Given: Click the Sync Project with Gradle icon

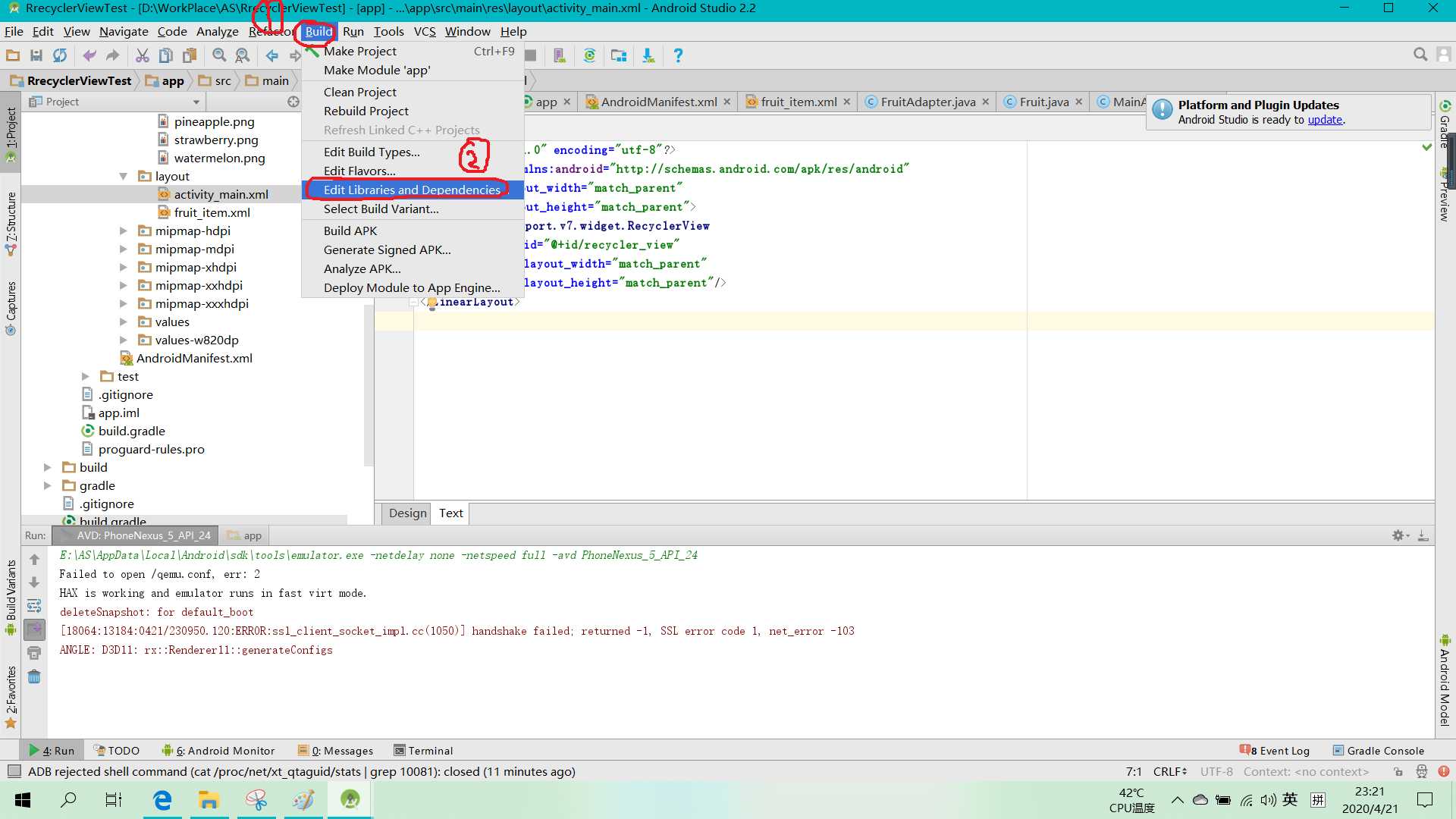Looking at the screenshot, I should tap(589, 55).
